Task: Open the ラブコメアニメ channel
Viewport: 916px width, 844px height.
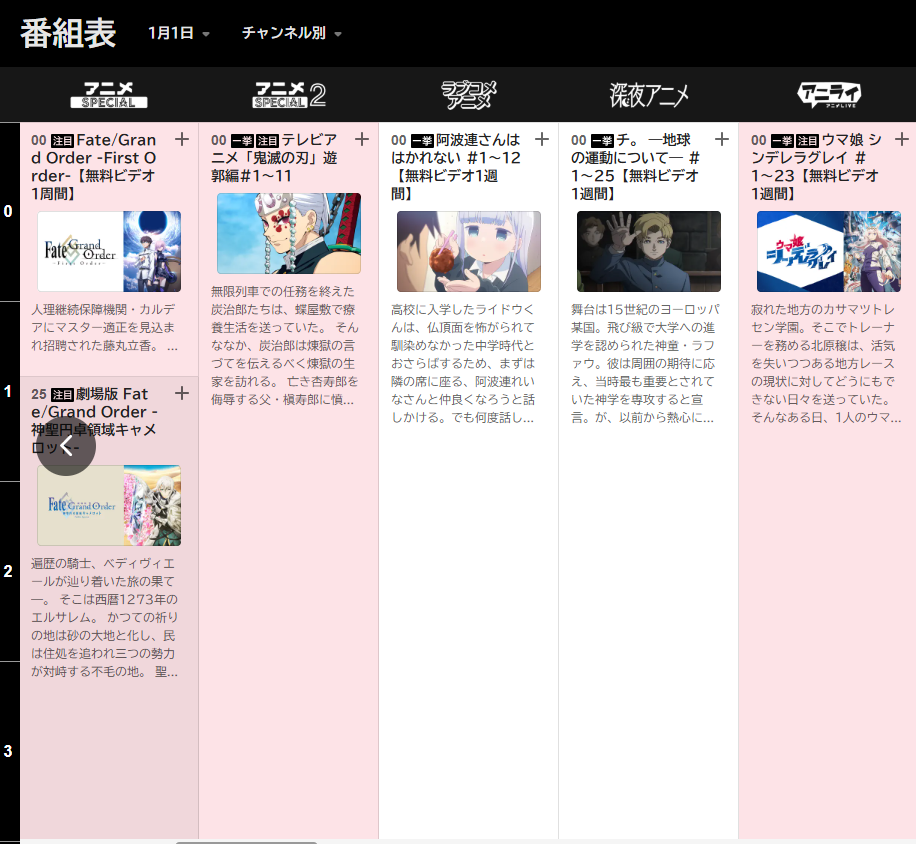Action: point(469,95)
